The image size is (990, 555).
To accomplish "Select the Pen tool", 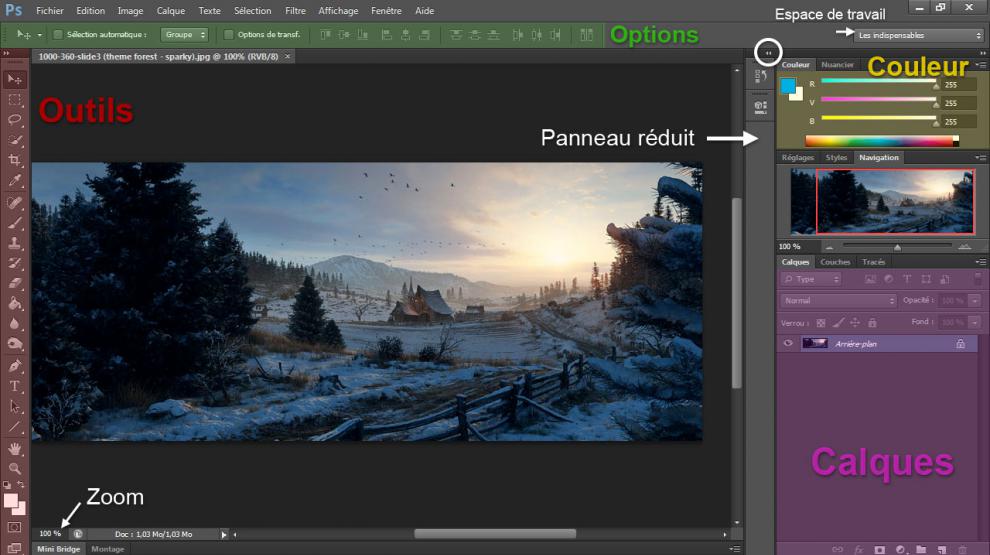I will (x=15, y=366).
